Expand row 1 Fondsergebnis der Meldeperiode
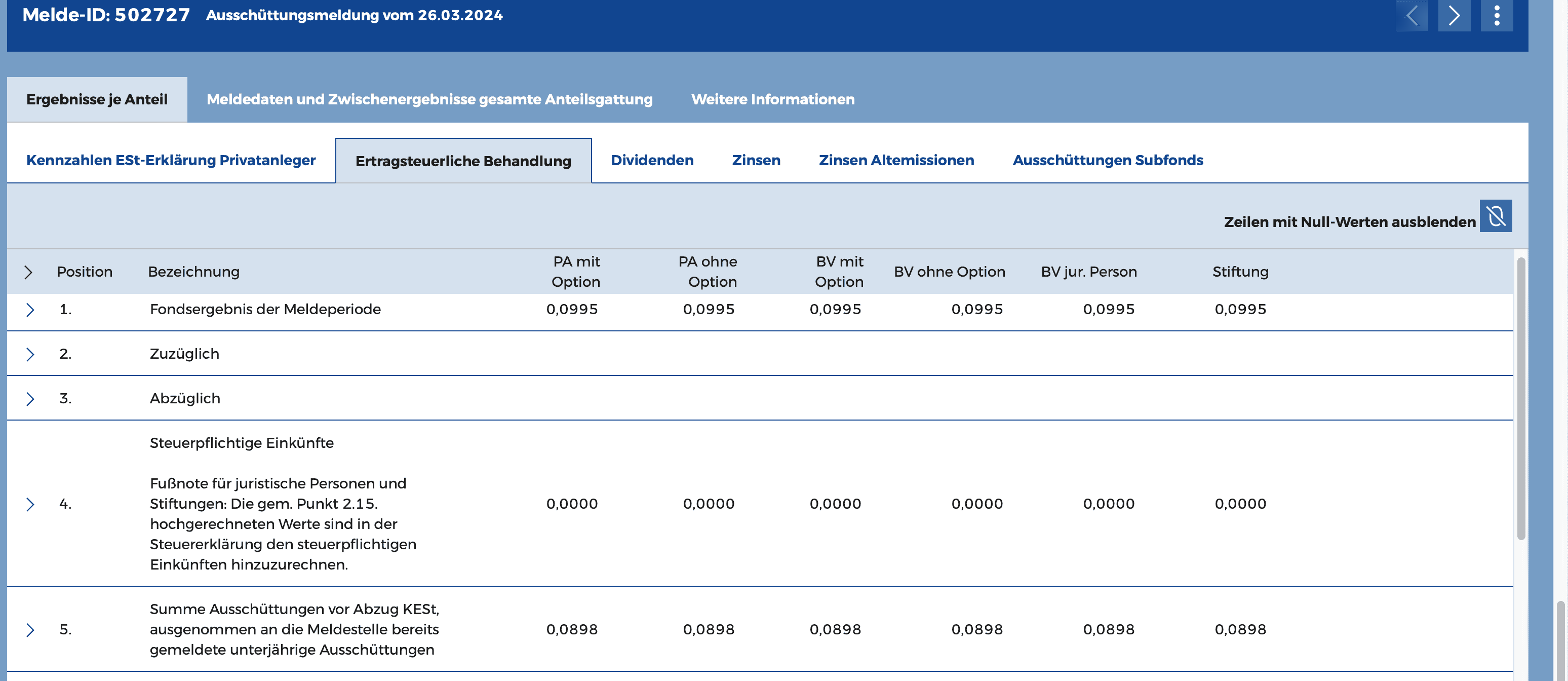Screen dimensions: 1568x681 point(30,310)
